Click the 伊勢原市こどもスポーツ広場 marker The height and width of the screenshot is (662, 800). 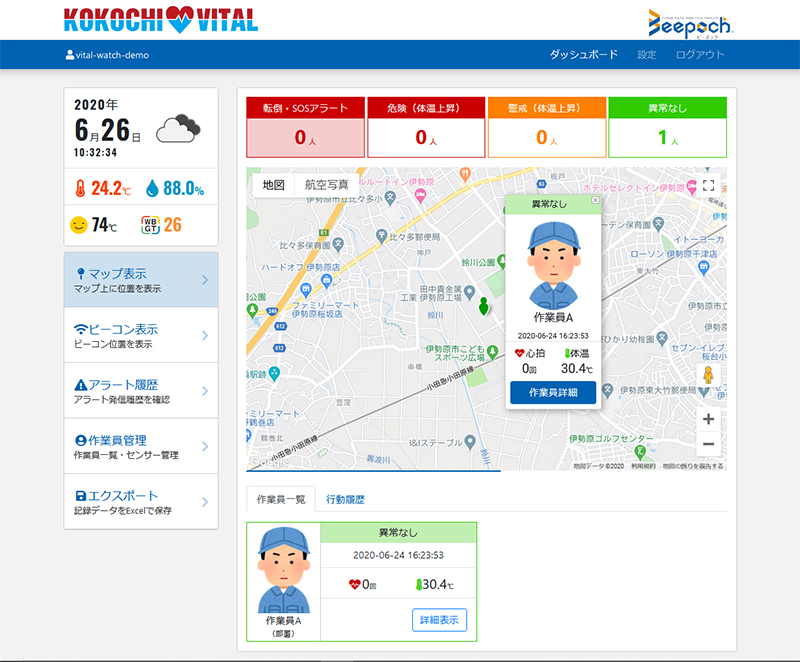(492, 351)
